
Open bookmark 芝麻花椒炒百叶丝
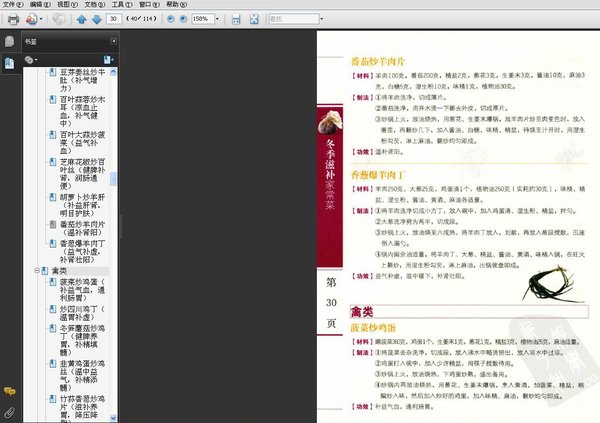(x=82, y=174)
